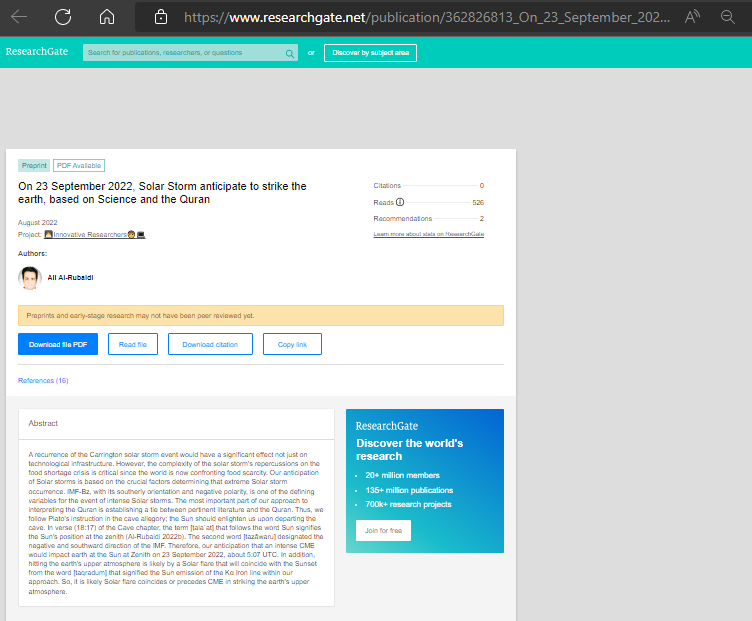Click the 20+ million members bullet
Screen dimensions: 752x621
402,475
